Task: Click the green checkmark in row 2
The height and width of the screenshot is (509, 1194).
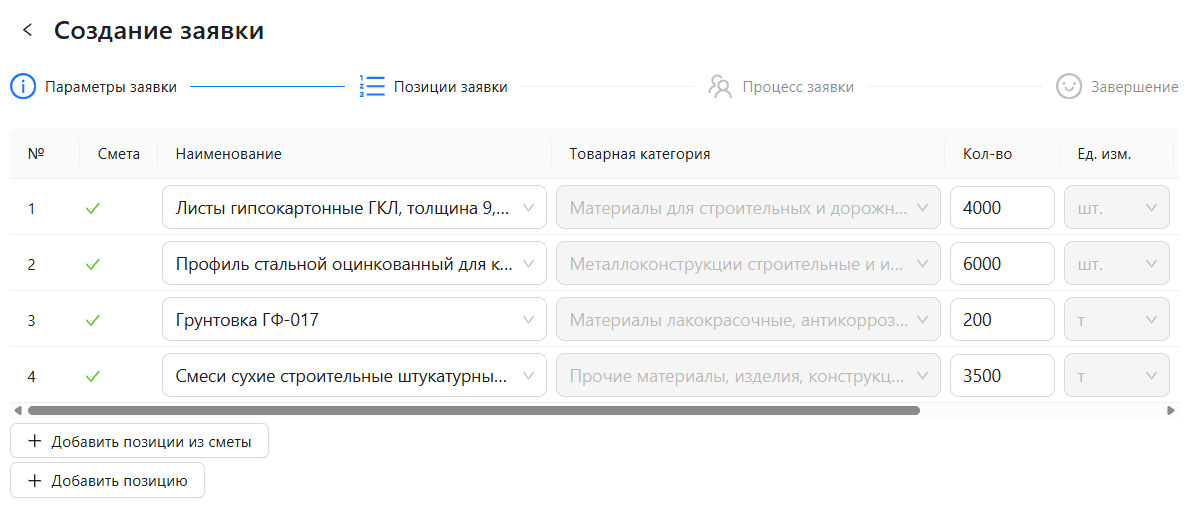Action: (93, 264)
